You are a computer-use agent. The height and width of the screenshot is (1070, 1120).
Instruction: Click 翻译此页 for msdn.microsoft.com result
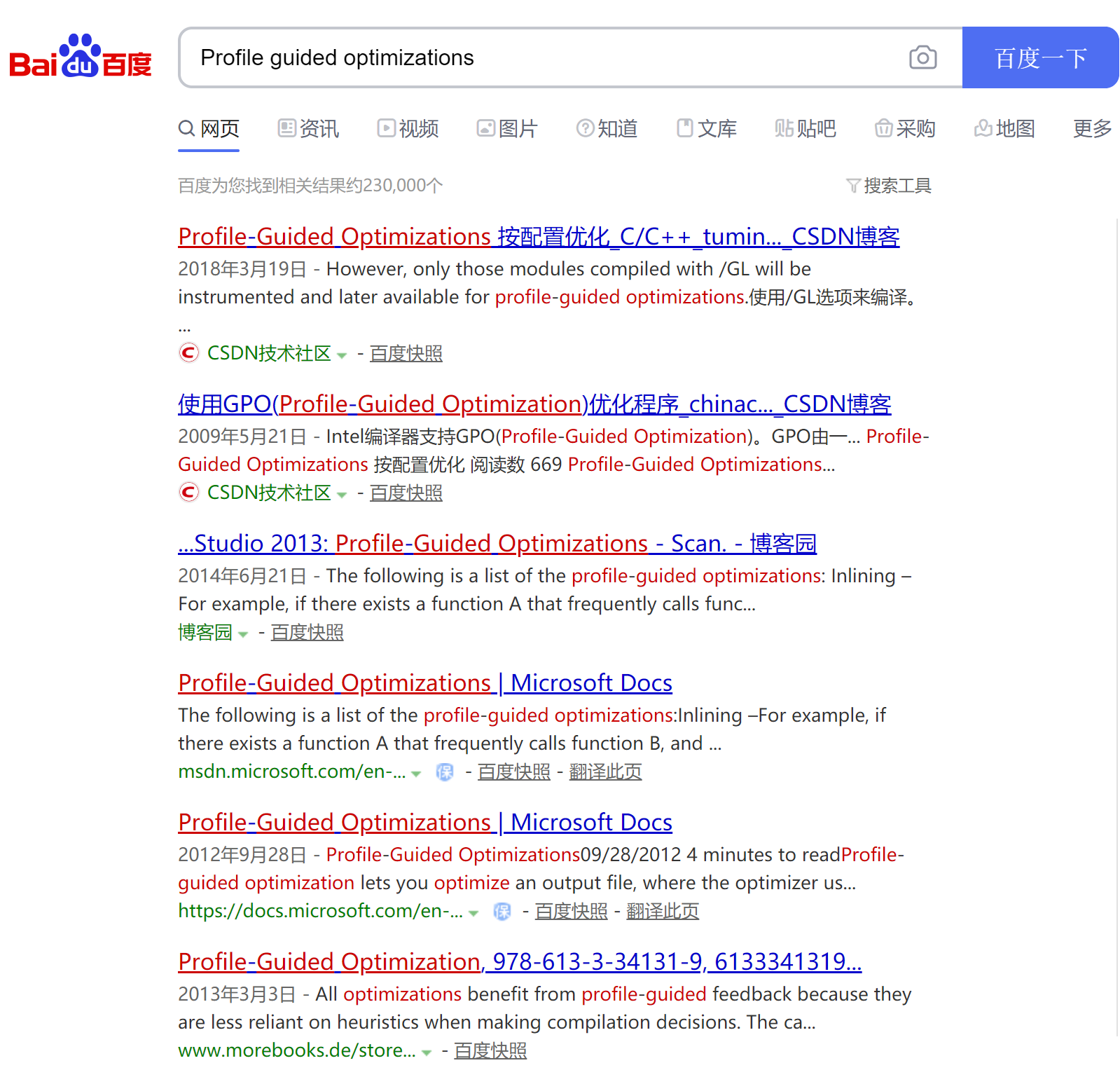point(606,771)
